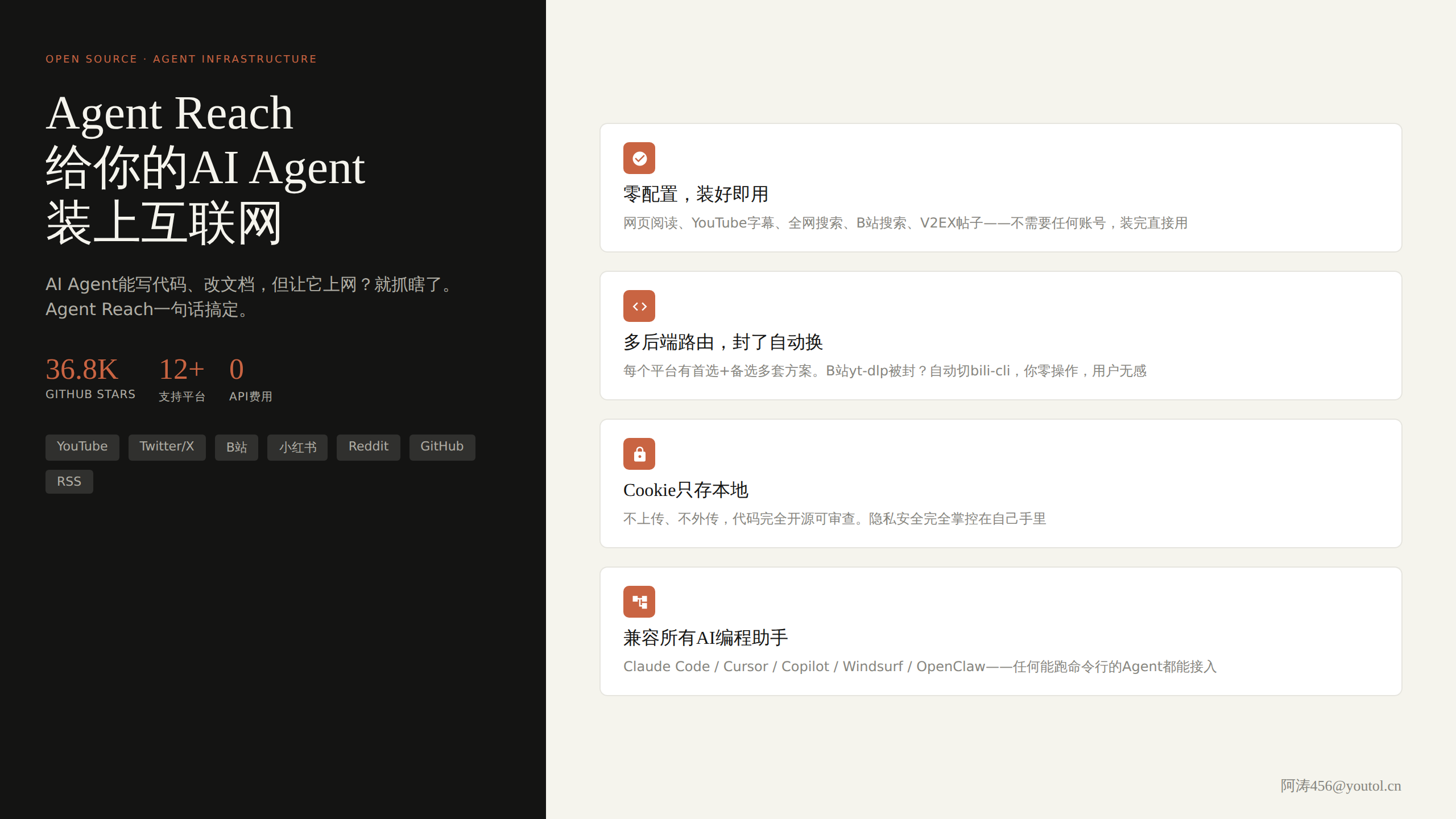Select the RSS platform tag

pyautogui.click(x=69, y=482)
